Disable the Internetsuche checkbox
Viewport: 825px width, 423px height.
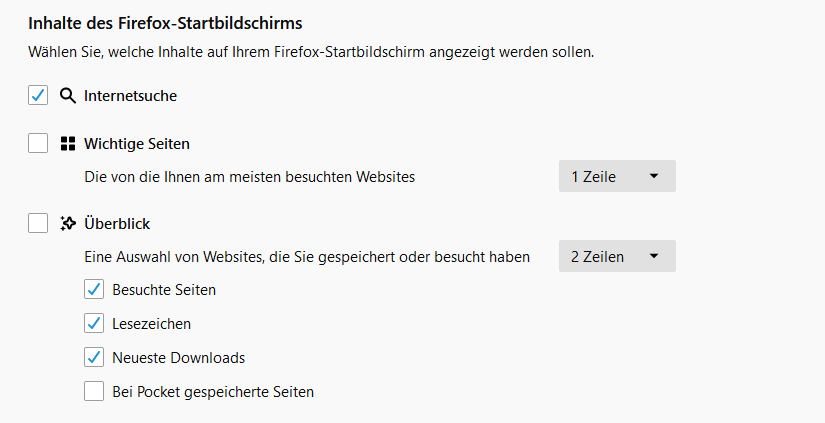[x=38, y=96]
